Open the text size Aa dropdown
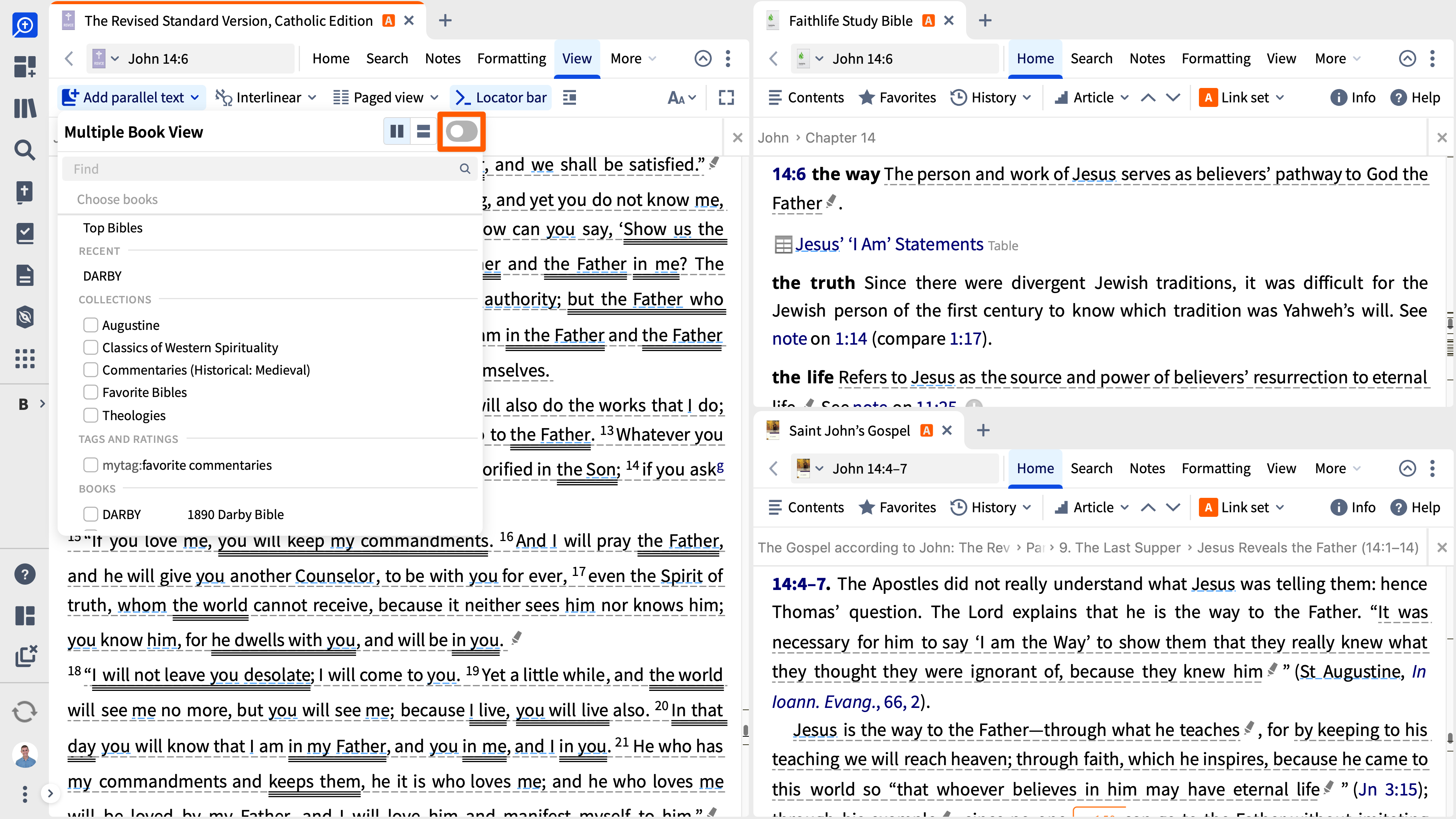The width and height of the screenshot is (1456, 819). point(682,98)
